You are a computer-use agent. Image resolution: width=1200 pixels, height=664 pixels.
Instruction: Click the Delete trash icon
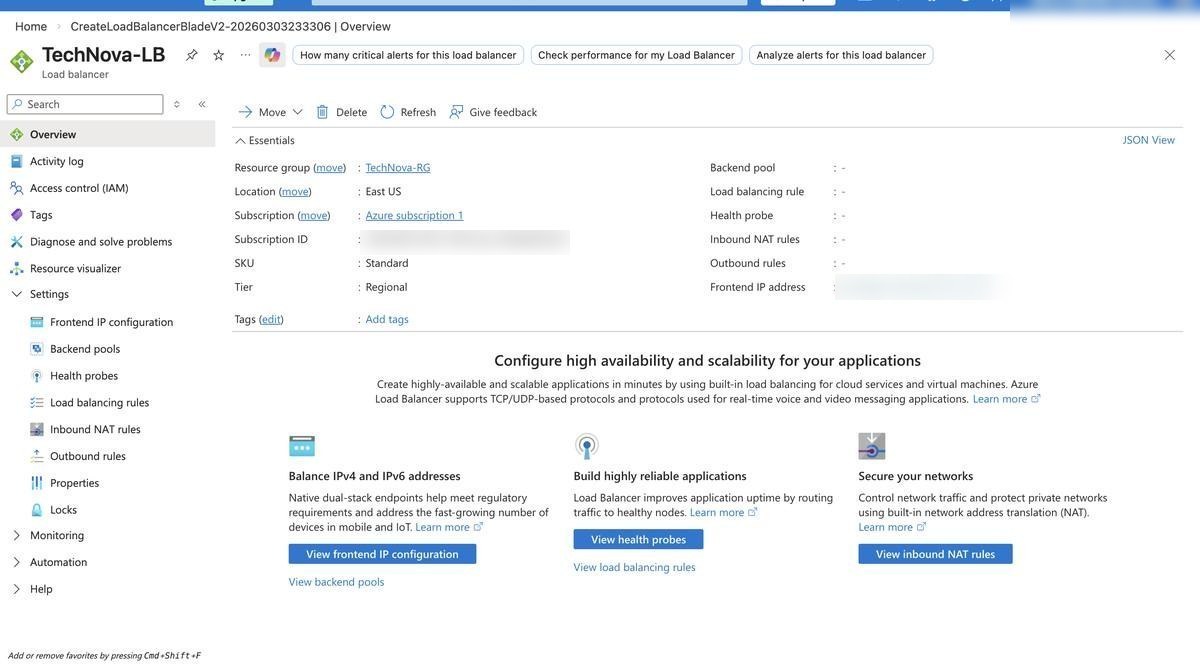pos(323,112)
